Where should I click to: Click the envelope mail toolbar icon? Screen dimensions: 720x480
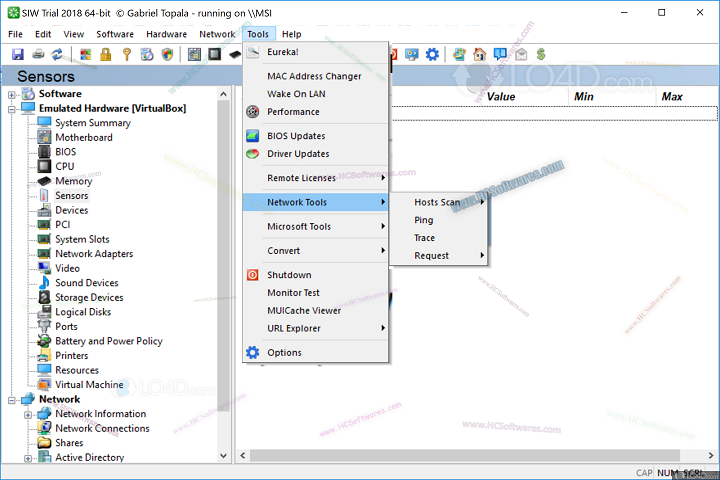[520, 54]
